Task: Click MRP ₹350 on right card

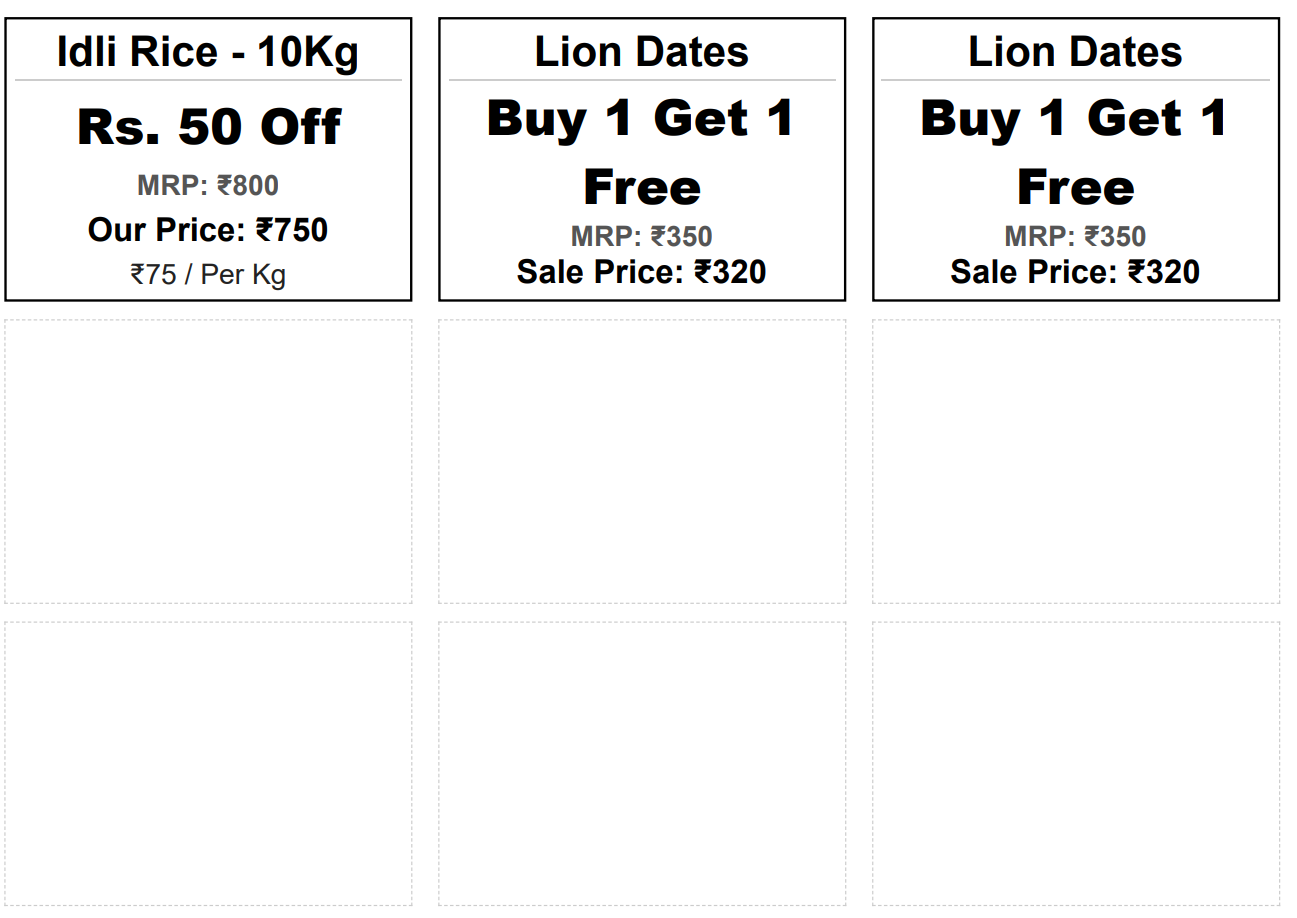Action: [1075, 237]
